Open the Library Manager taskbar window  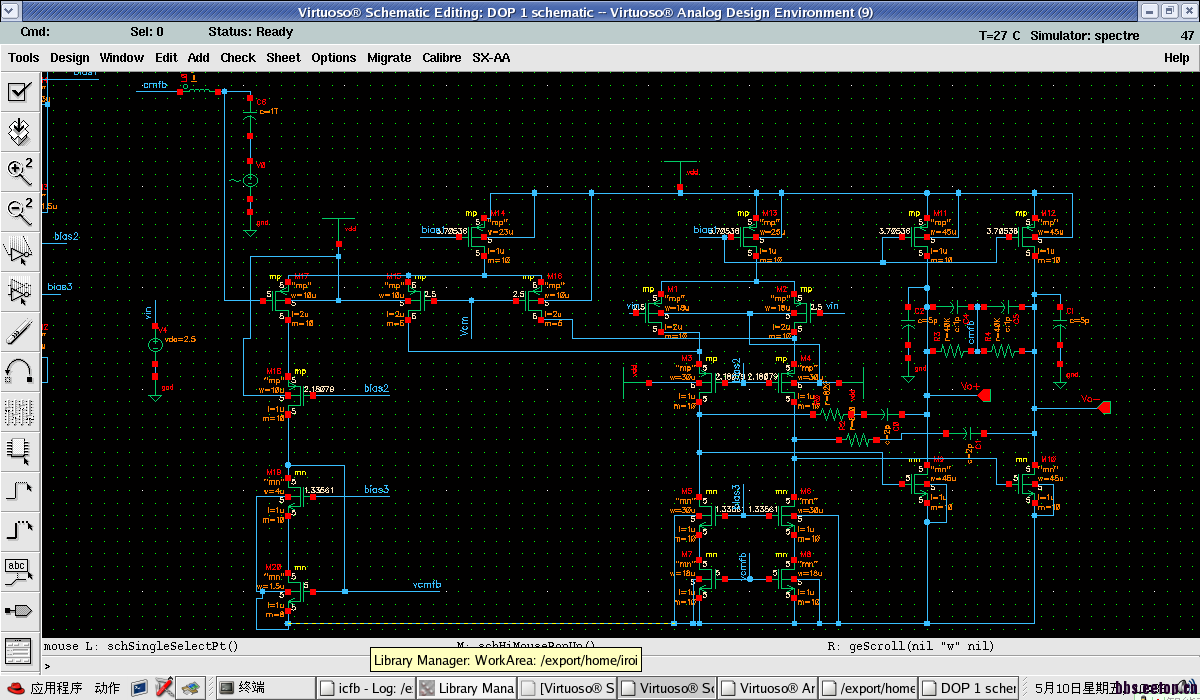(466, 688)
